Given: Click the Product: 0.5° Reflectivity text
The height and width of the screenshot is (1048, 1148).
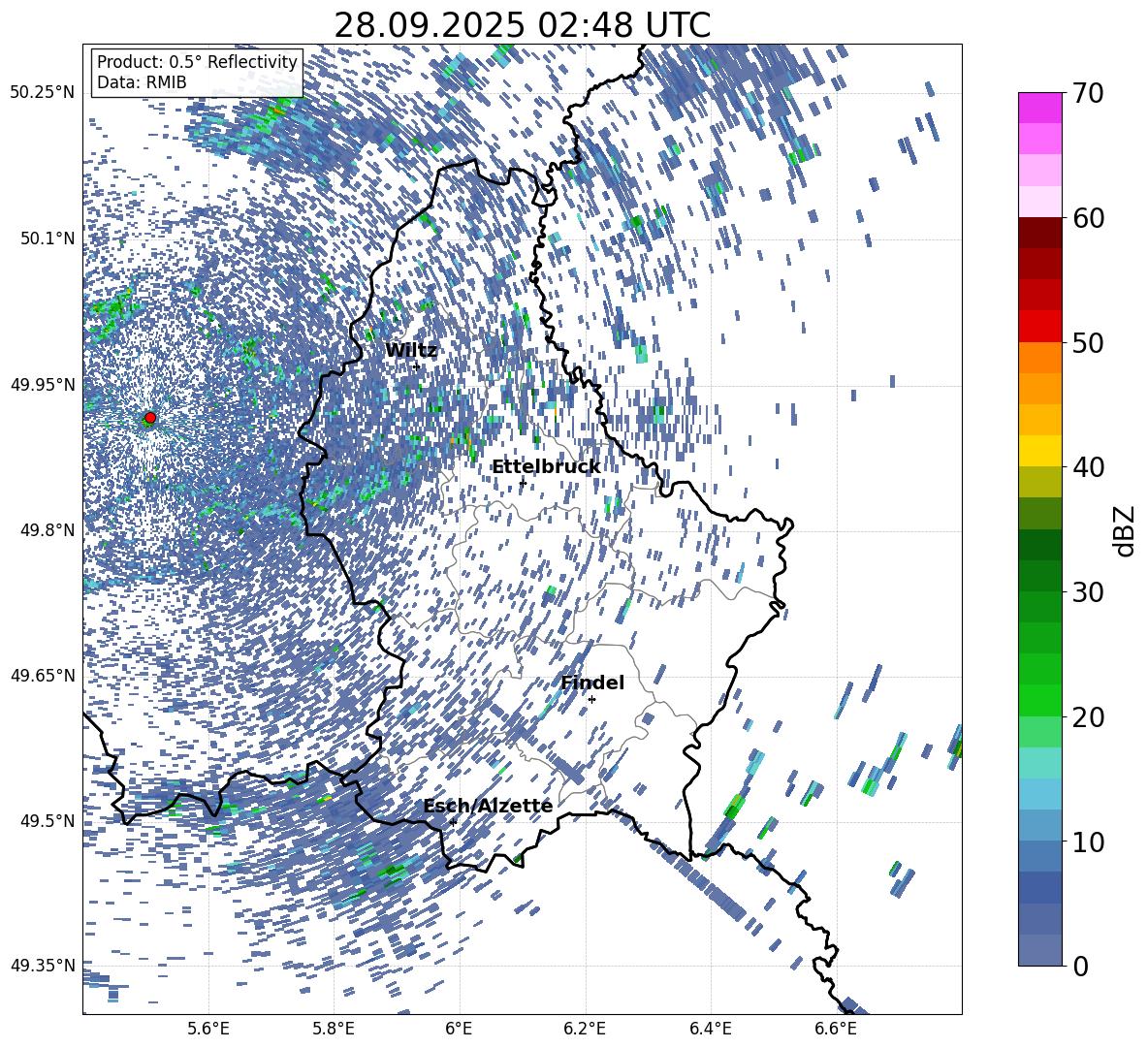Looking at the screenshot, I should click(x=197, y=61).
